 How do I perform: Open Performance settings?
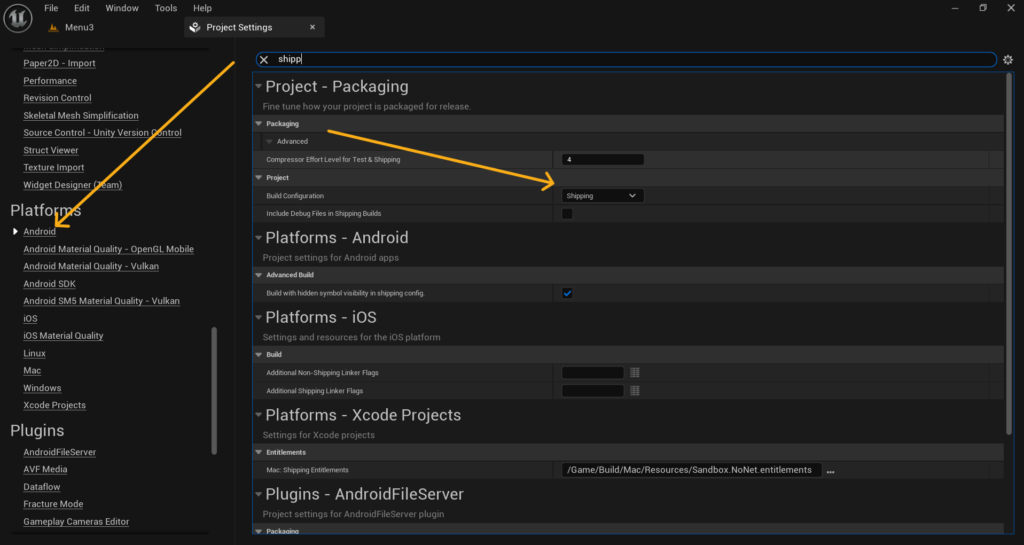[x=50, y=81]
